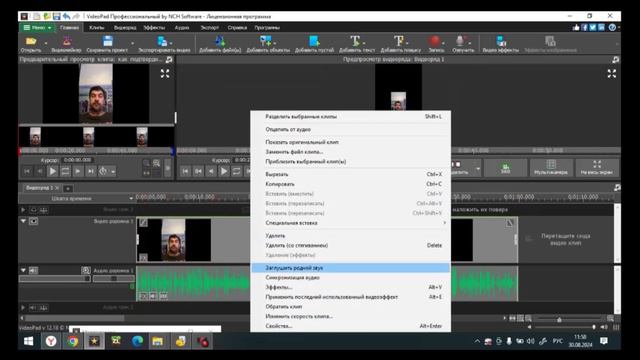Open Google Chrome from the taskbar

[73, 341]
